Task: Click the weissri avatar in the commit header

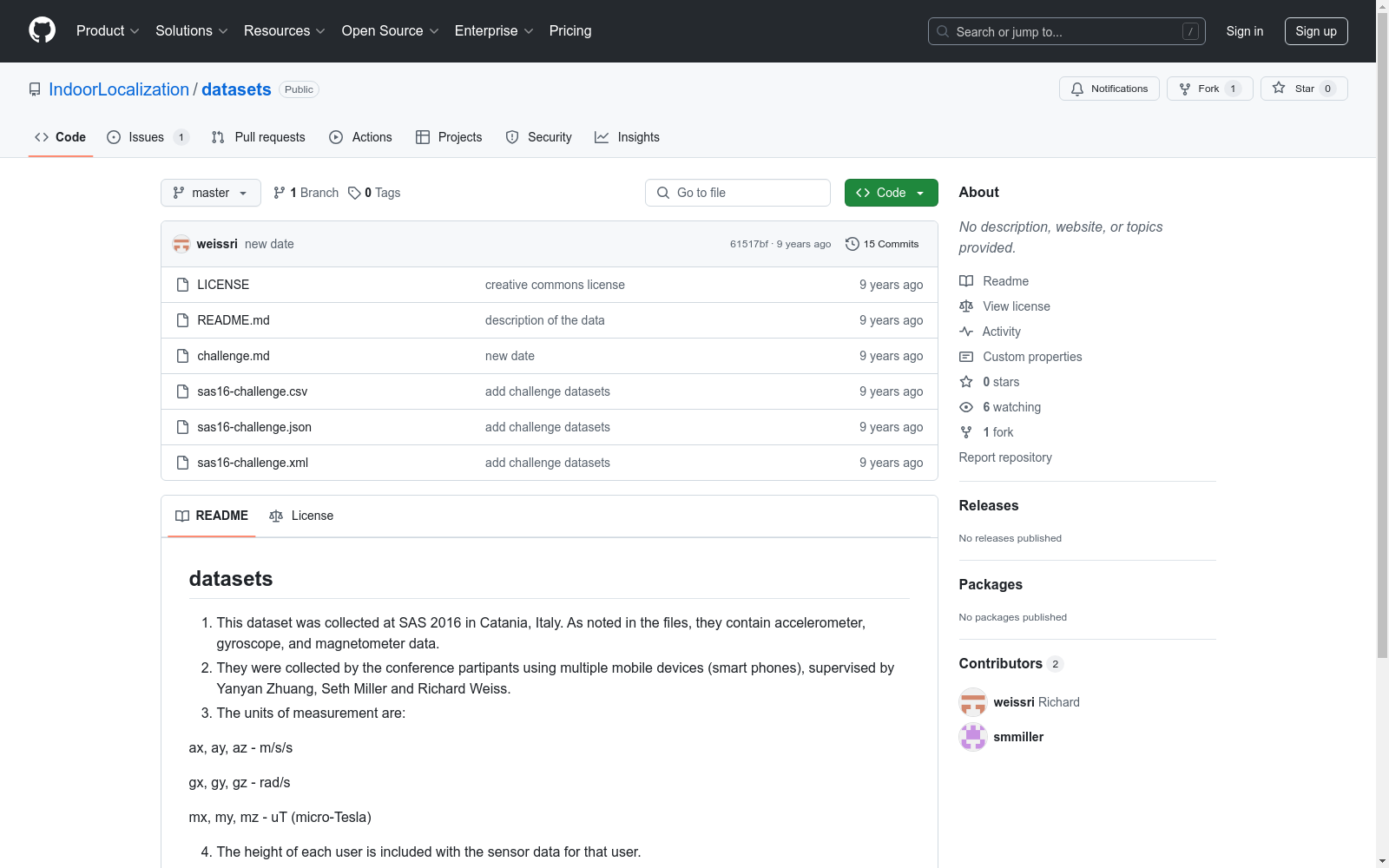Action: [x=181, y=244]
